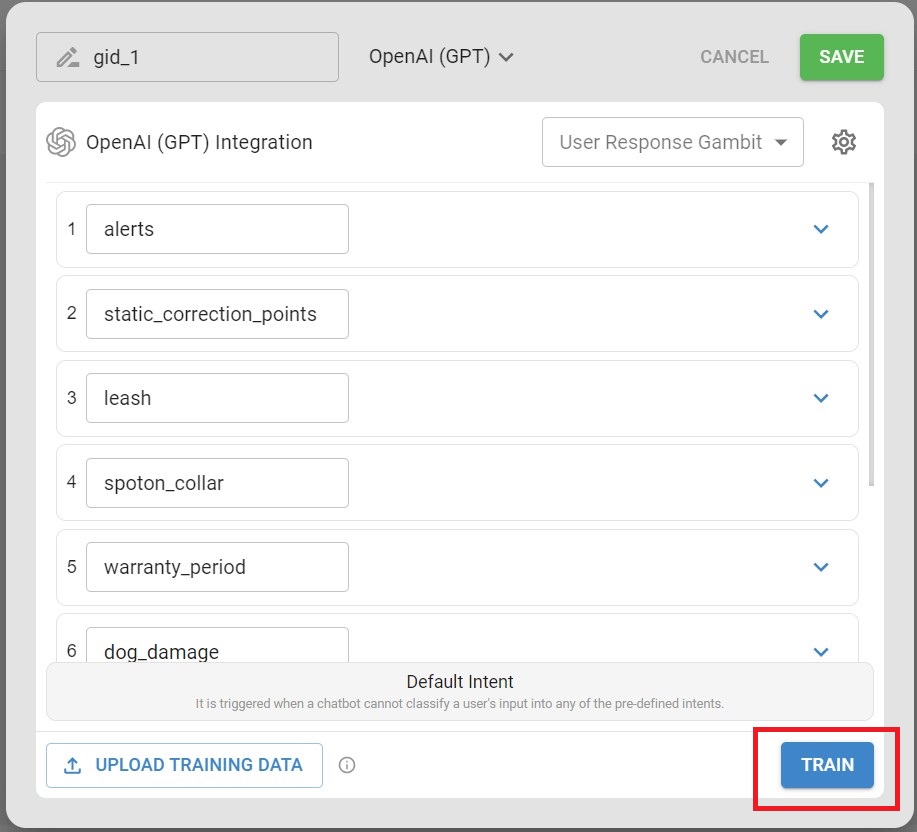
Task: Click the info icon beside Upload Training Data
Action: click(x=347, y=765)
